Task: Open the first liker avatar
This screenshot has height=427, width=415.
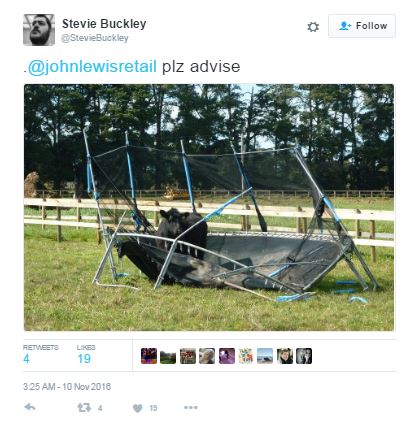Action: 149,356
